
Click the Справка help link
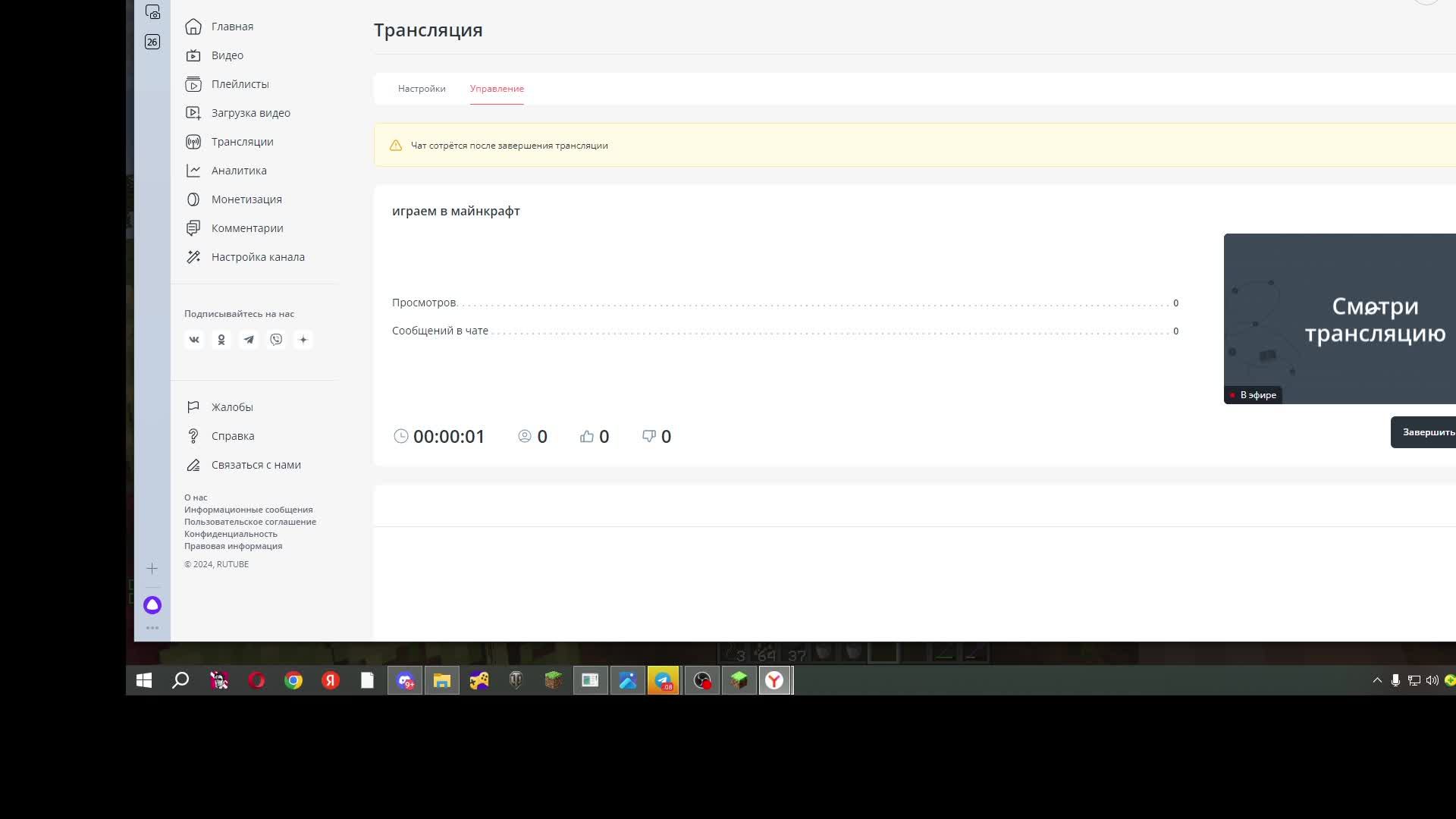(x=233, y=436)
